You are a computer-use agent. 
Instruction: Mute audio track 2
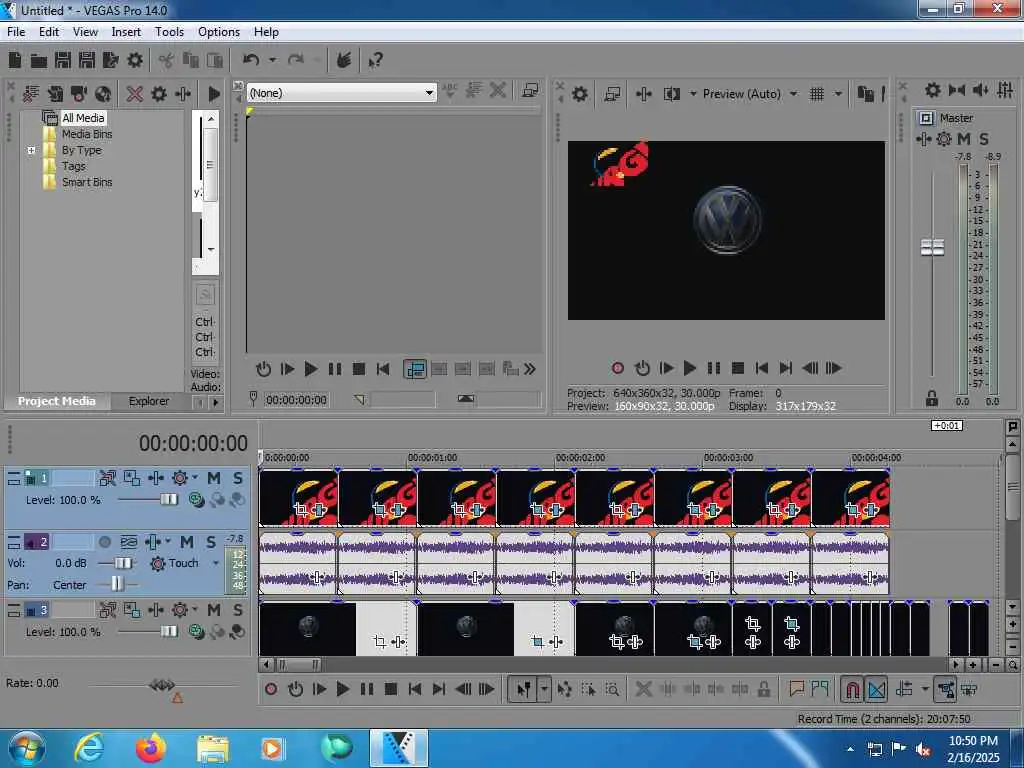click(187, 542)
